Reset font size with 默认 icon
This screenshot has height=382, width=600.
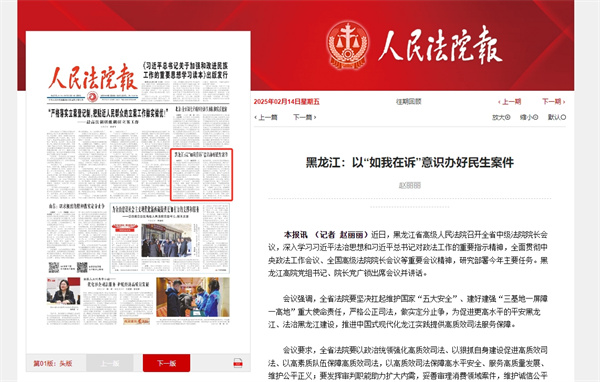[557, 117]
